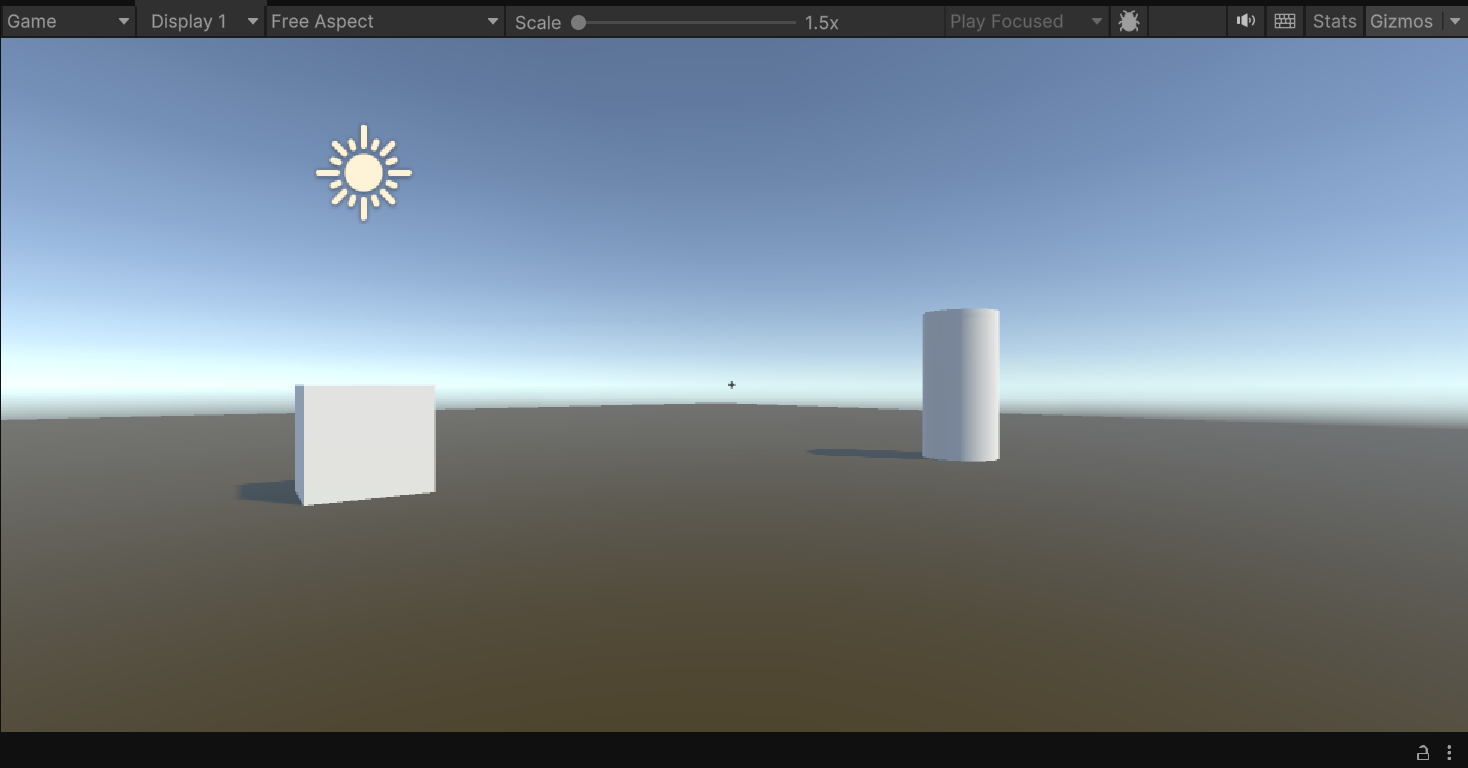
Task: Open the three-dot options menu
Action: pos(1449,752)
